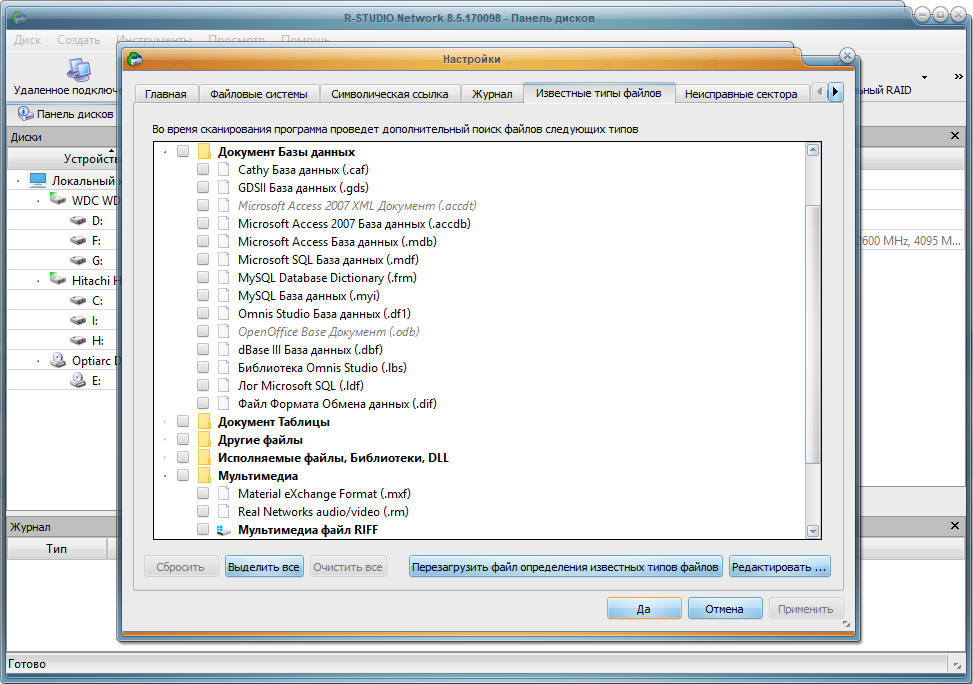Click file icon of Microsoft SQL База данных (.mdf)
The width and height of the screenshot is (973, 684).
[223, 259]
